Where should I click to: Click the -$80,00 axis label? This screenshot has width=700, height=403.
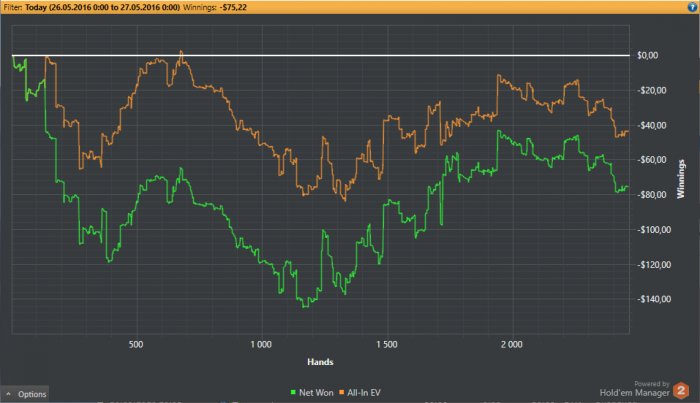point(652,195)
